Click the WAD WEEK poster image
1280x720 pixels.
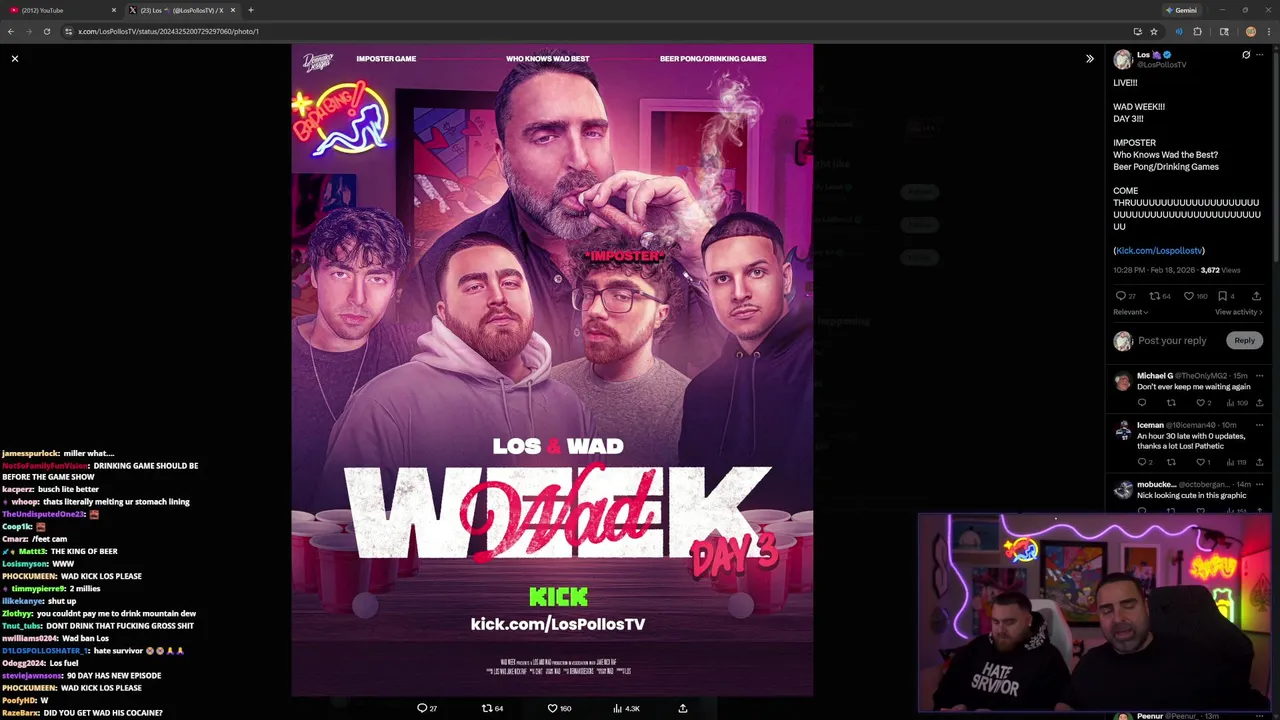(552, 370)
